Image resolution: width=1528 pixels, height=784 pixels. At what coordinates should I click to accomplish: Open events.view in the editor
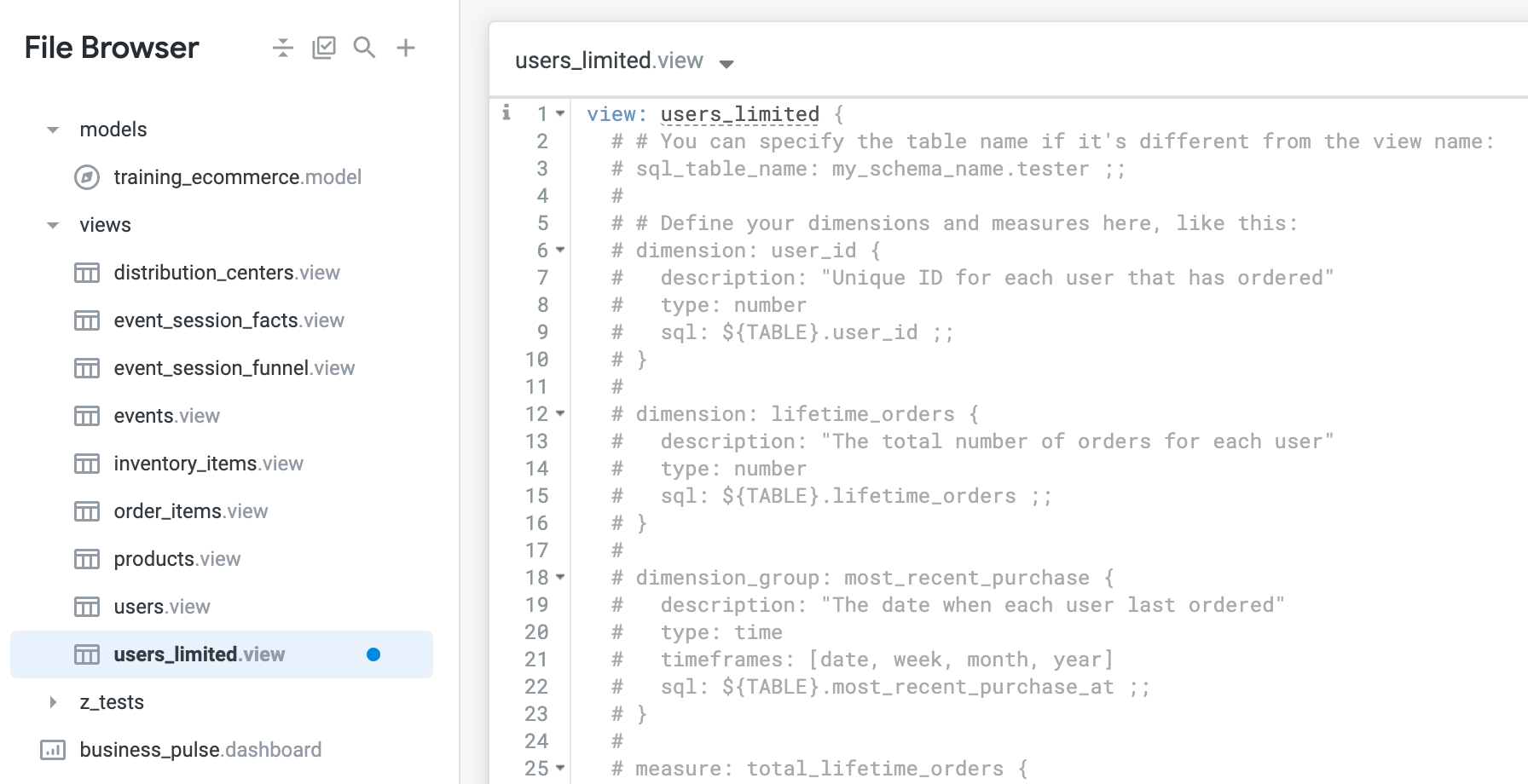pyautogui.click(x=167, y=416)
